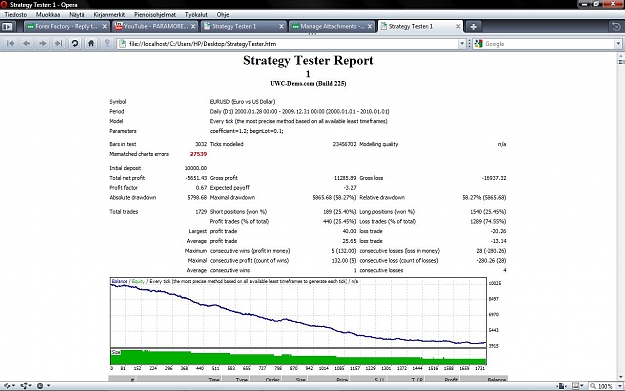Open the Kirjanmerkit menu
This screenshot has height=391, width=625.
[109, 14]
